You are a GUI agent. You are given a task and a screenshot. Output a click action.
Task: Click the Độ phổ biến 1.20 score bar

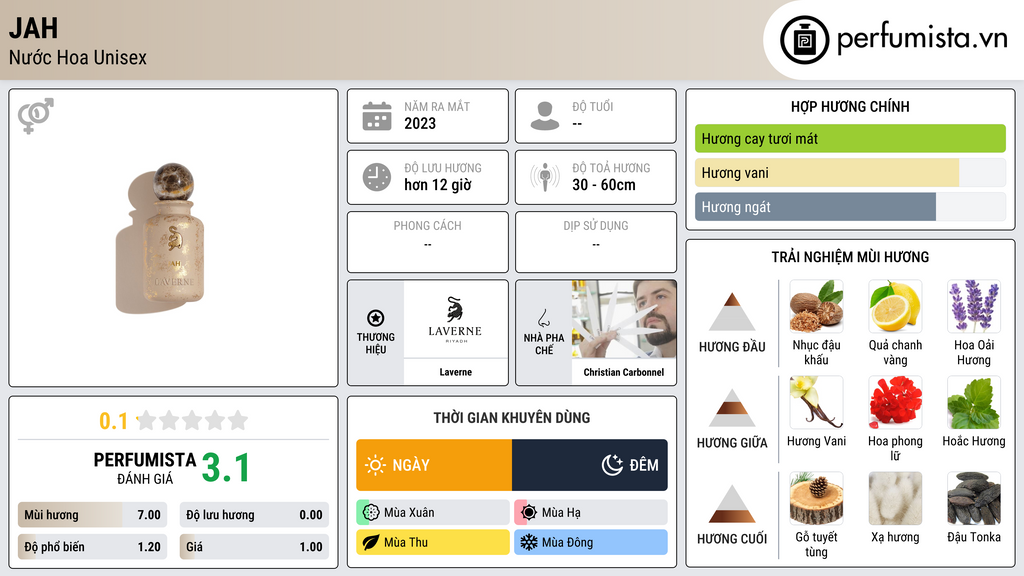click(x=92, y=547)
